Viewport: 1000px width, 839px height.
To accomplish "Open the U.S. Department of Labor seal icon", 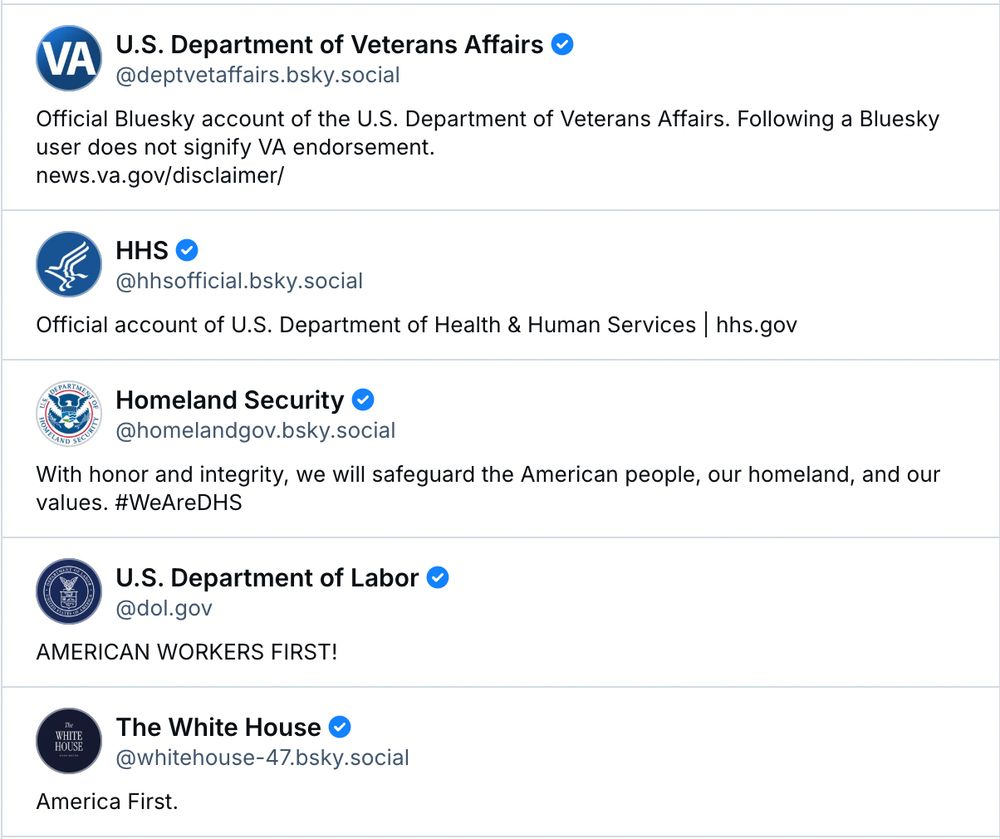I will [68, 591].
